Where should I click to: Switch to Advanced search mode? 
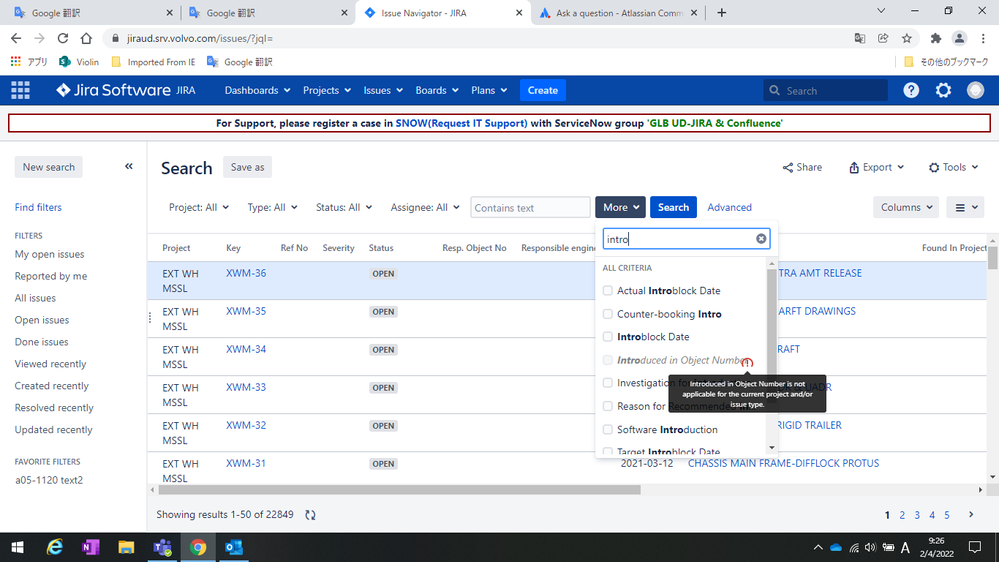pyautogui.click(x=729, y=207)
